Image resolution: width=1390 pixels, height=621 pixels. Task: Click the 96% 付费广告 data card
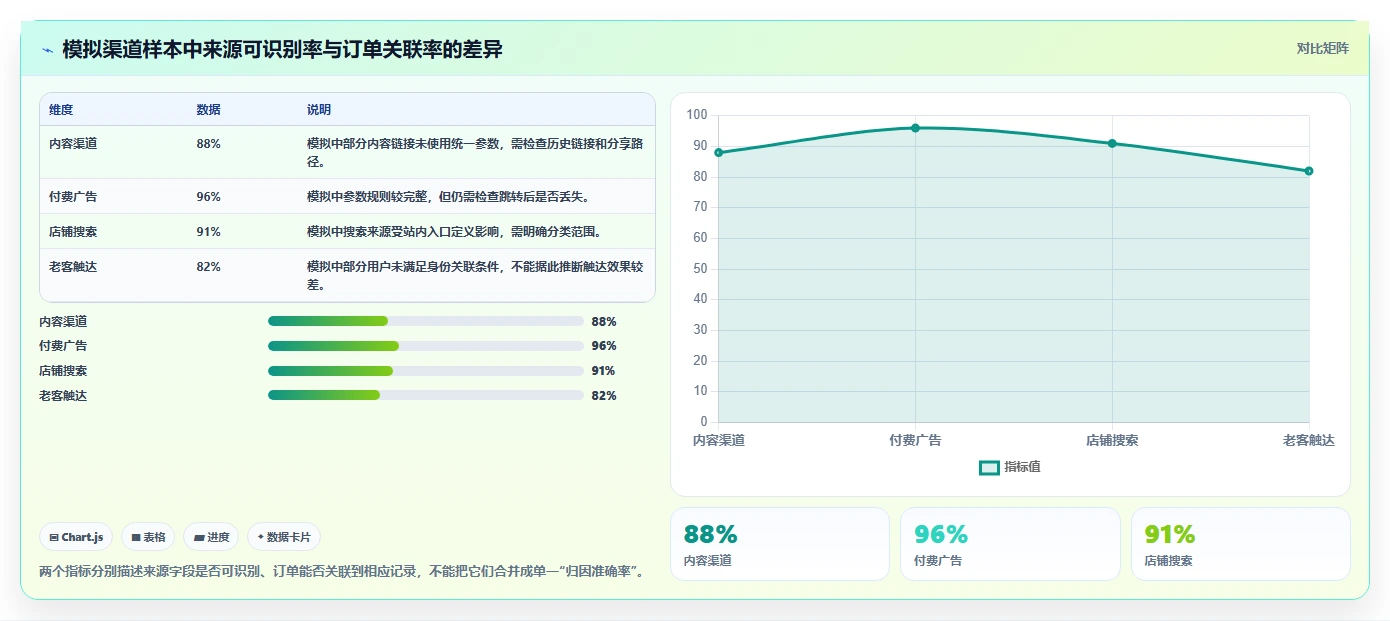pyautogui.click(x=1010, y=544)
